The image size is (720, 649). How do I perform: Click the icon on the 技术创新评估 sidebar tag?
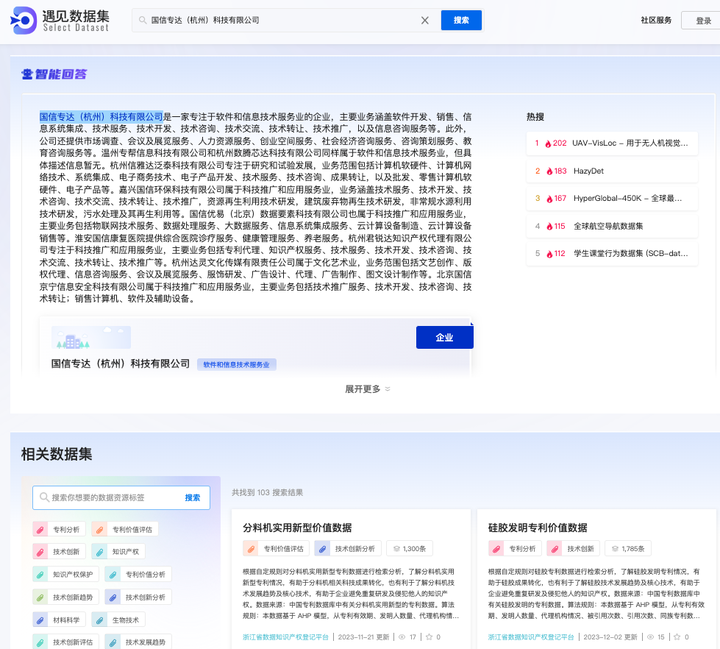[x=40, y=642]
